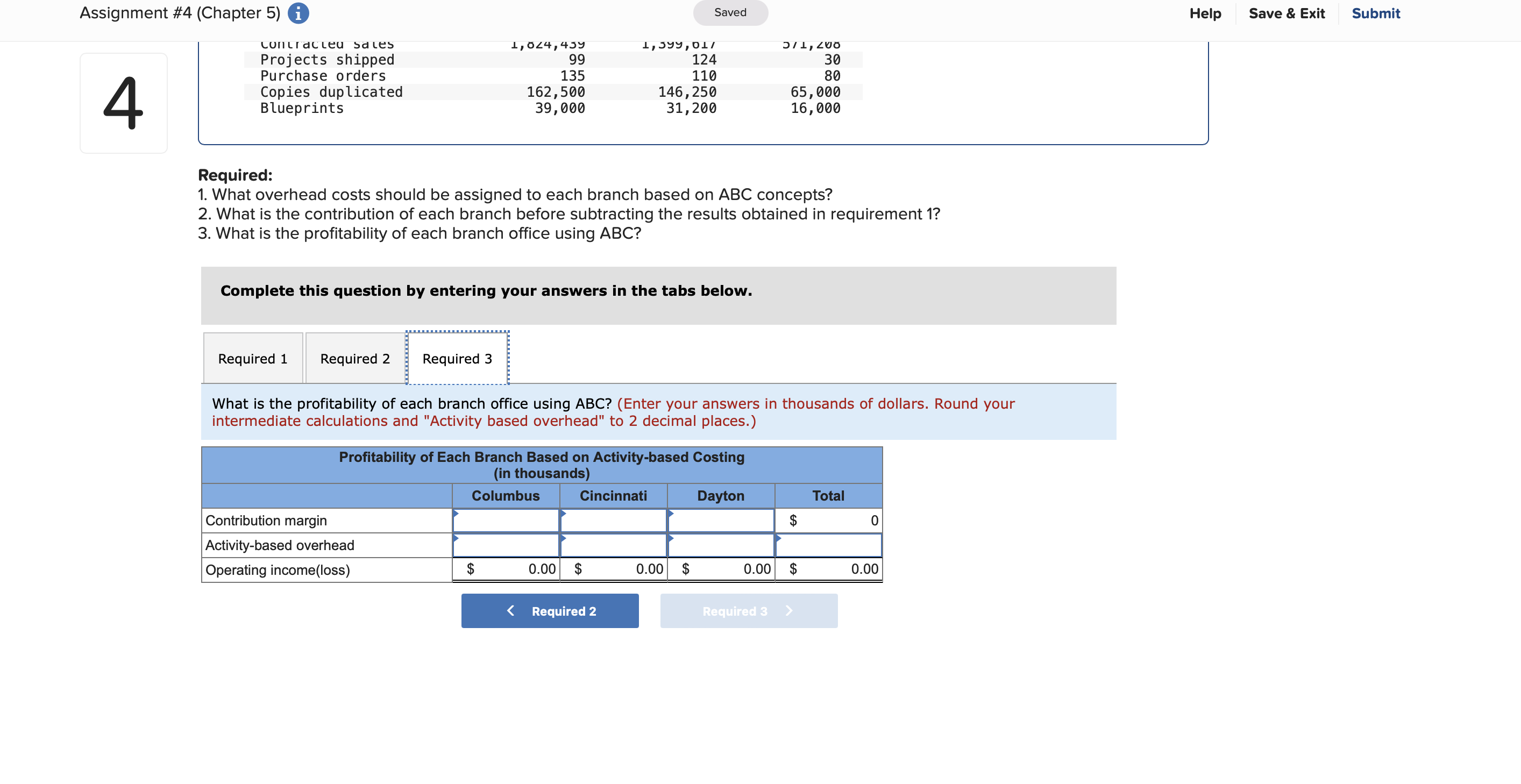The width and height of the screenshot is (1521, 784).
Task: Click the assignment info icon
Action: pyautogui.click(x=298, y=12)
